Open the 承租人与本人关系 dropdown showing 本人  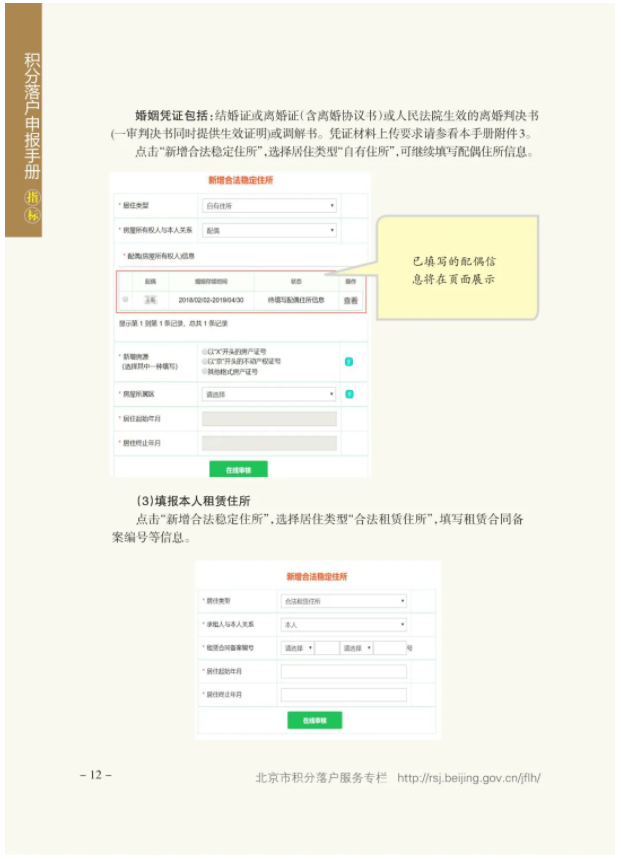[344, 625]
